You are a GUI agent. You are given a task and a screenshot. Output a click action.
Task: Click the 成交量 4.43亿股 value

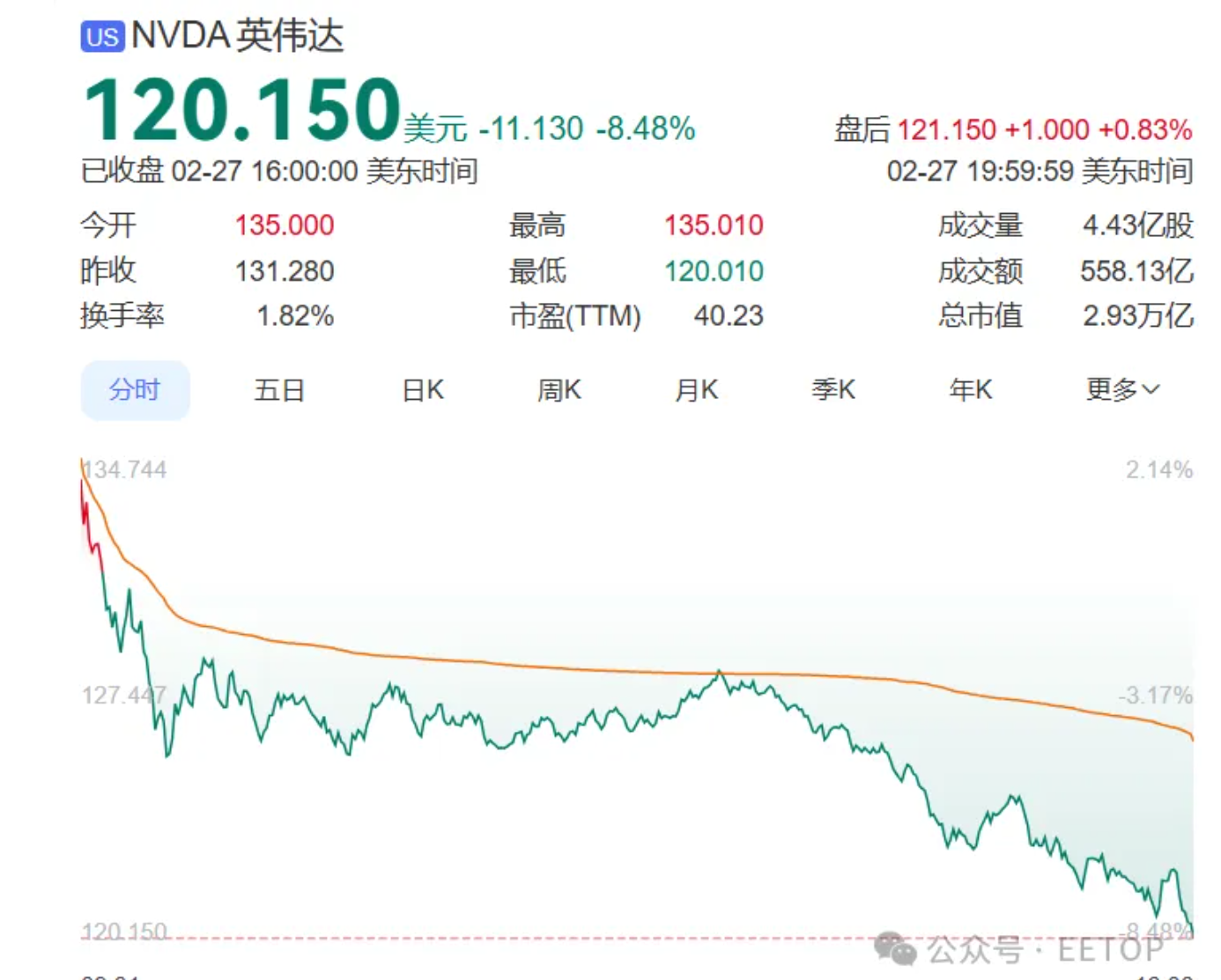point(1138,225)
